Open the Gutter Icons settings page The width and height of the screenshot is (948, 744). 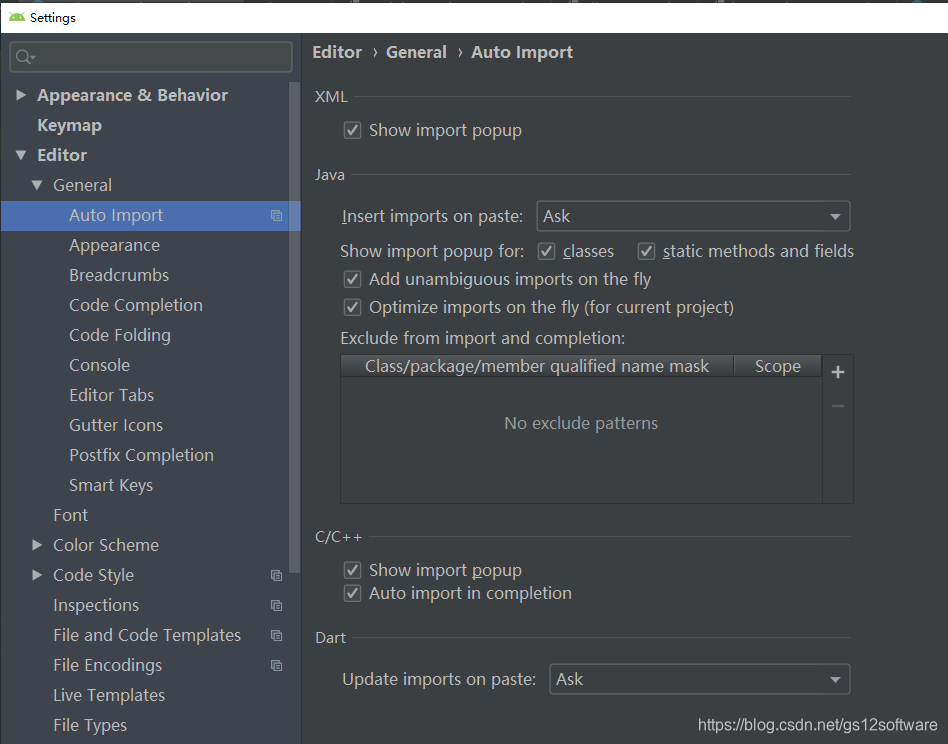(116, 425)
